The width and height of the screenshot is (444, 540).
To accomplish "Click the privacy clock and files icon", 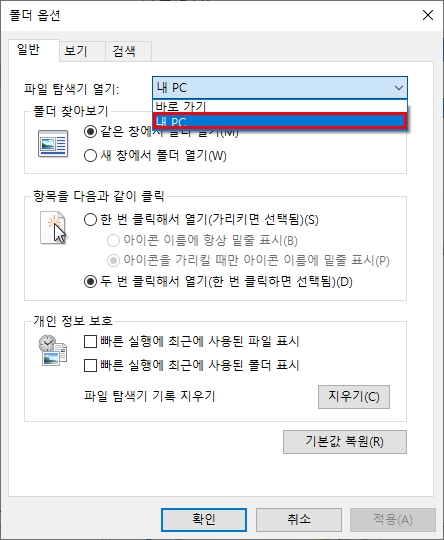I will (52, 350).
